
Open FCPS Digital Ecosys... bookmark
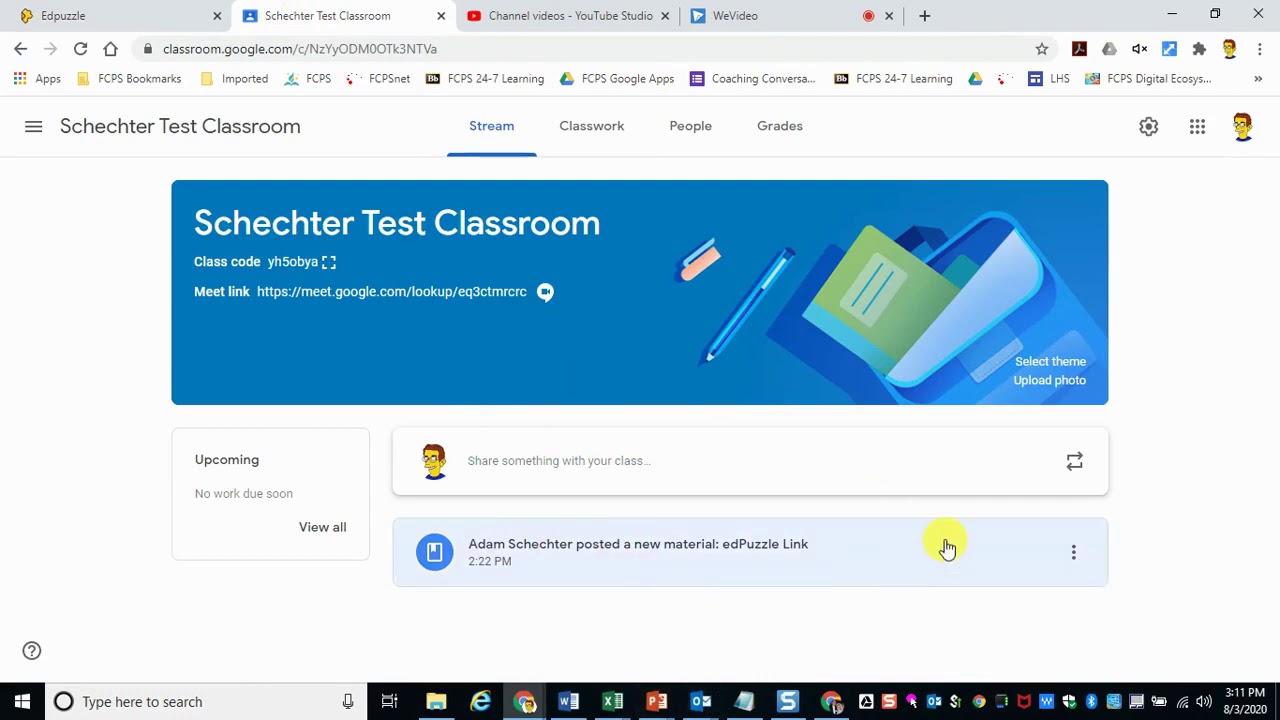[x=1148, y=78]
